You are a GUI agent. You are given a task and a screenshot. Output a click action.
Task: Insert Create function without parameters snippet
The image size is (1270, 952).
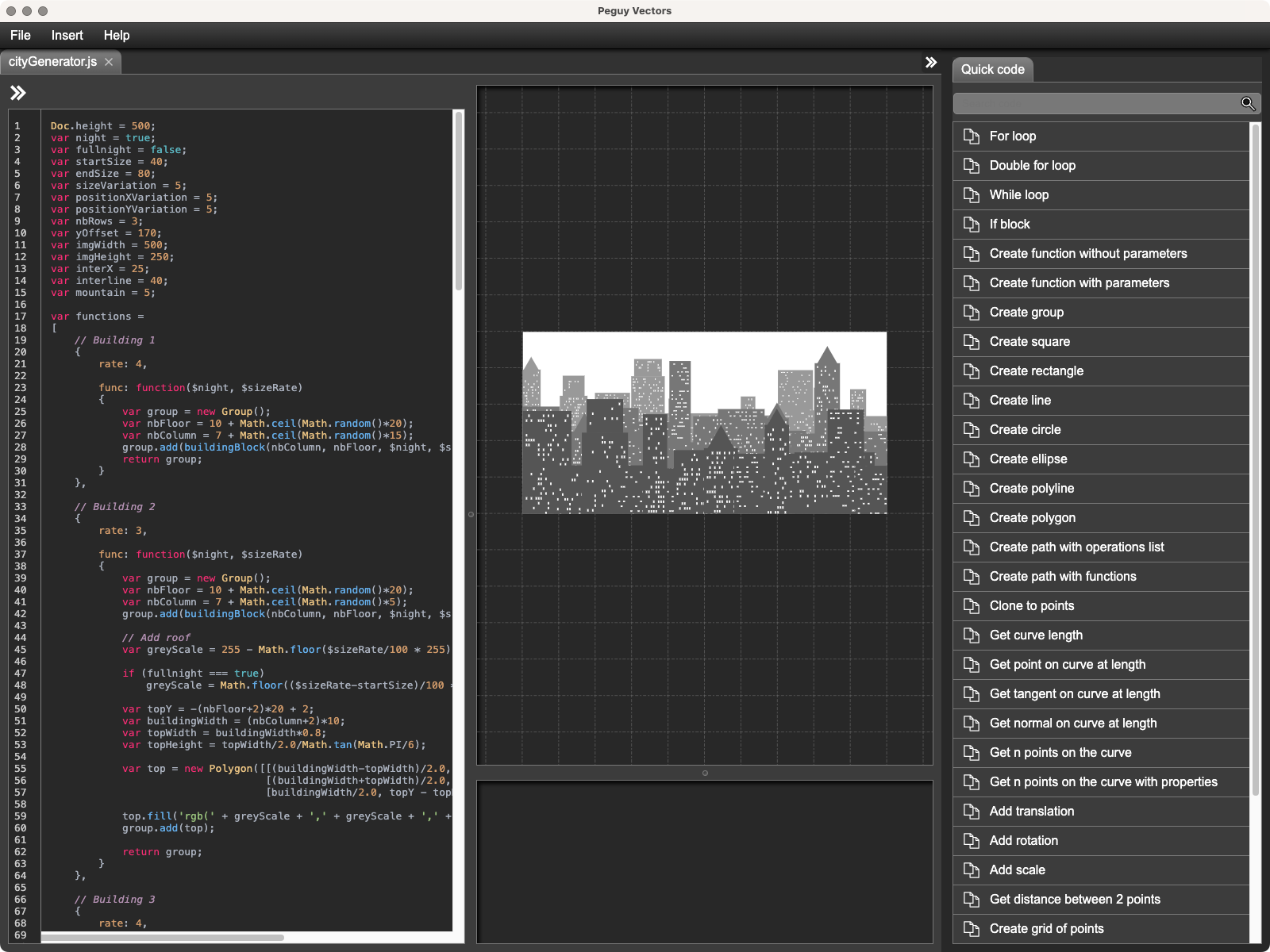click(x=1101, y=254)
